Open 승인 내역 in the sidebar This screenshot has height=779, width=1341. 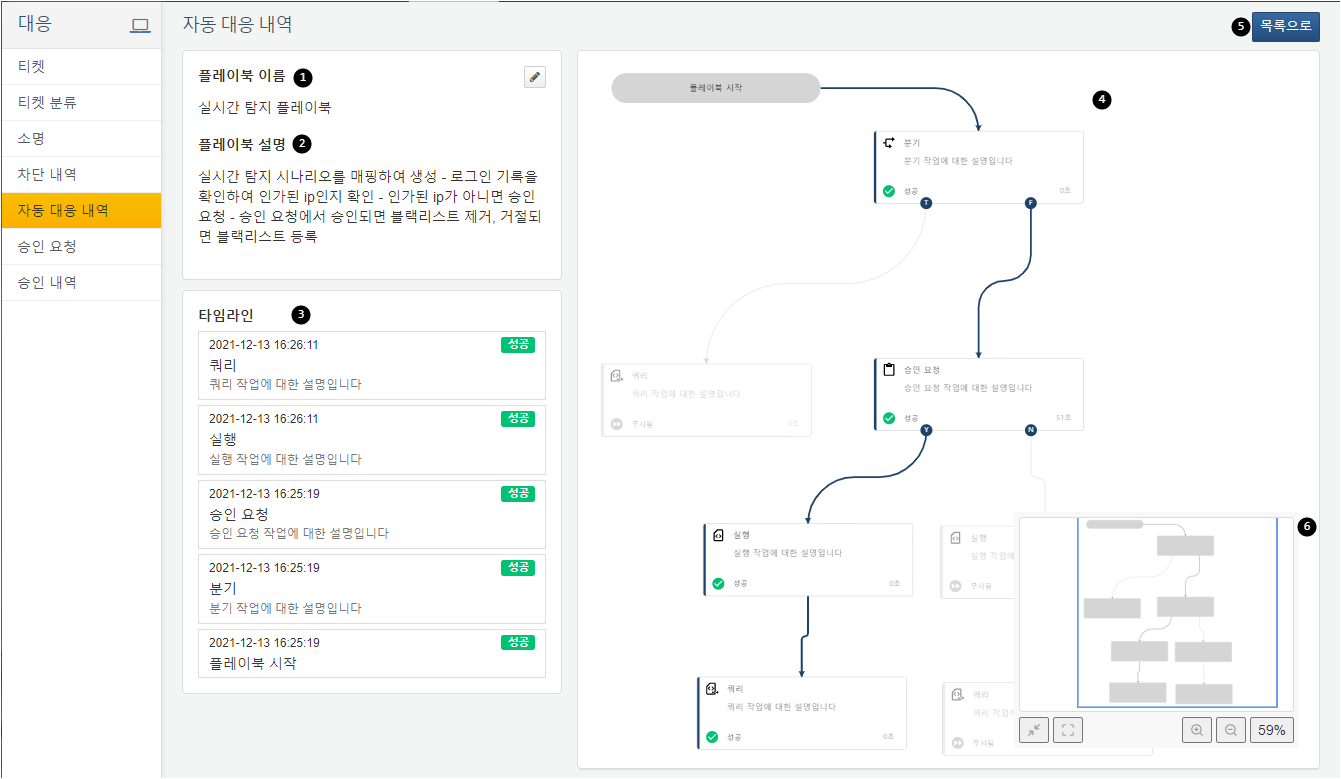81,283
